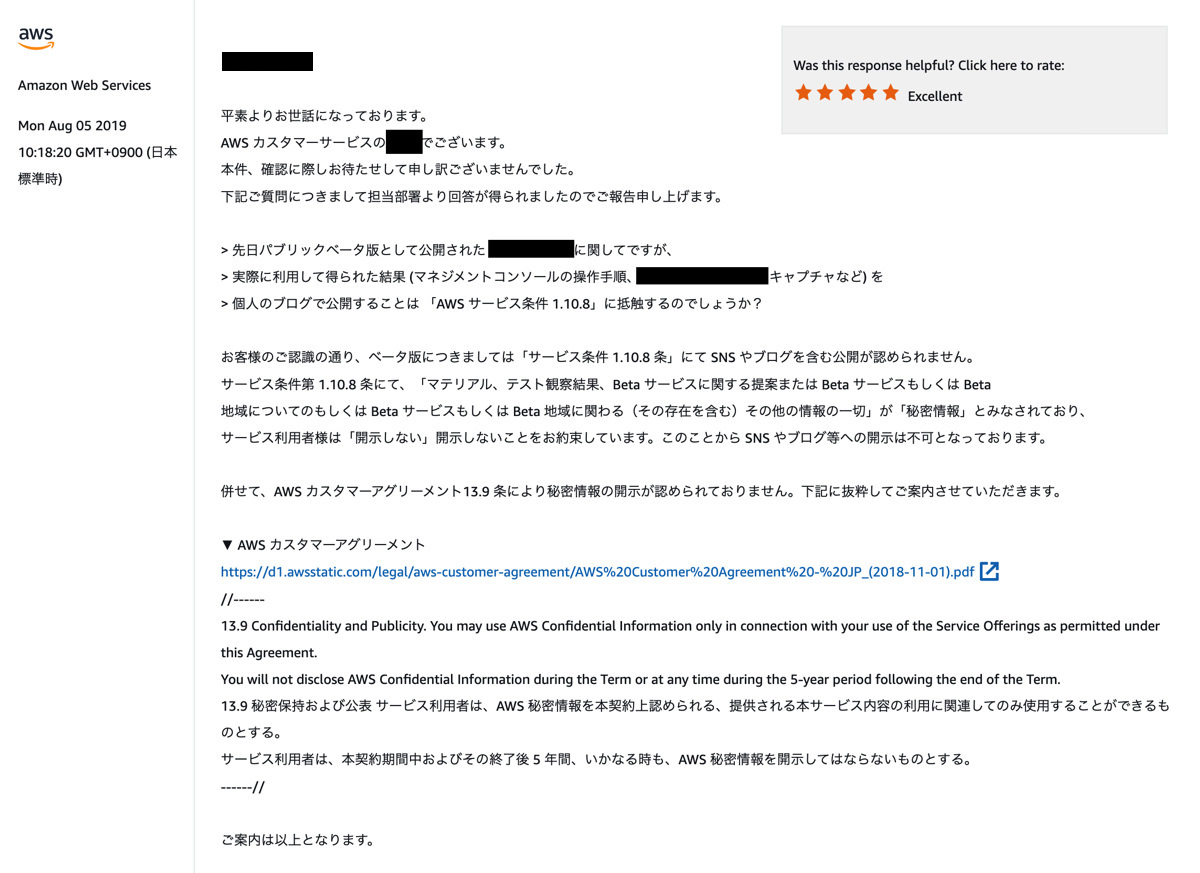Select the third rating star
The width and height of the screenshot is (1200, 873).
click(847, 92)
